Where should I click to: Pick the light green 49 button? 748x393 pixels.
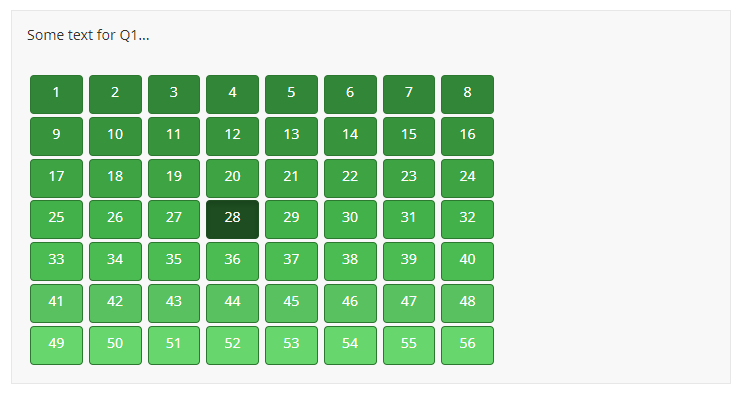click(56, 345)
